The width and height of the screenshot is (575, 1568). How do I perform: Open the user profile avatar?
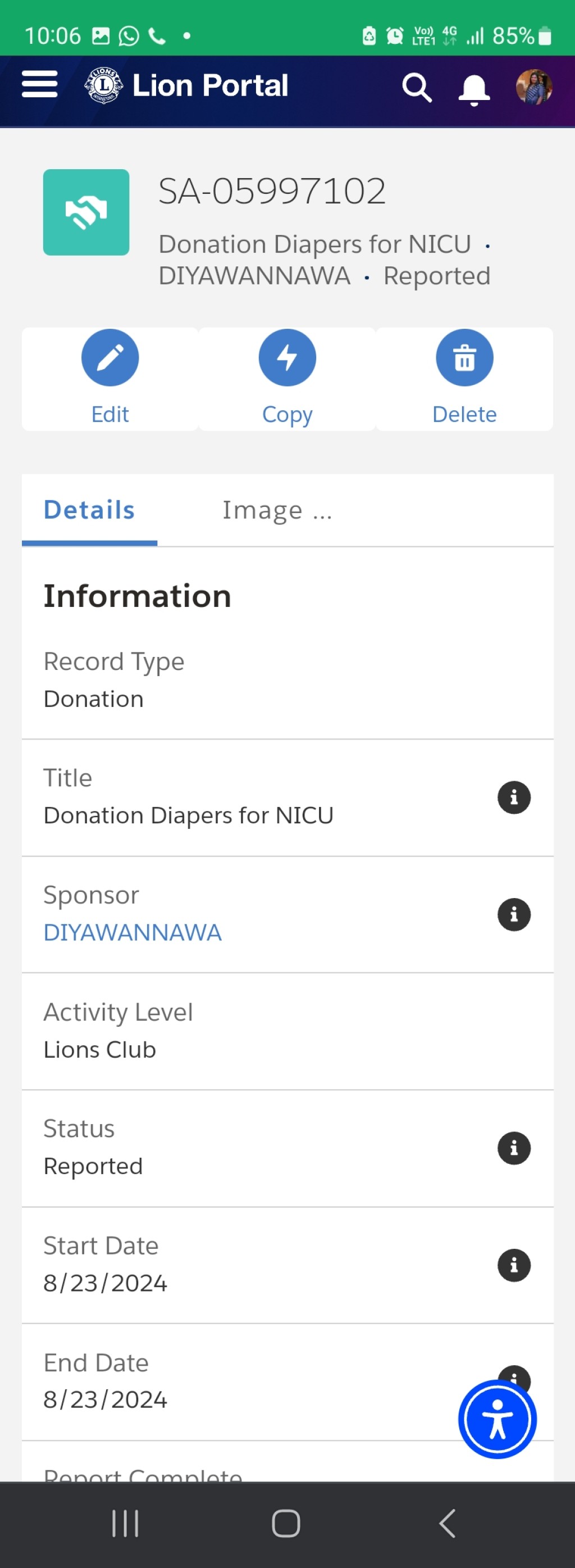(533, 87)
